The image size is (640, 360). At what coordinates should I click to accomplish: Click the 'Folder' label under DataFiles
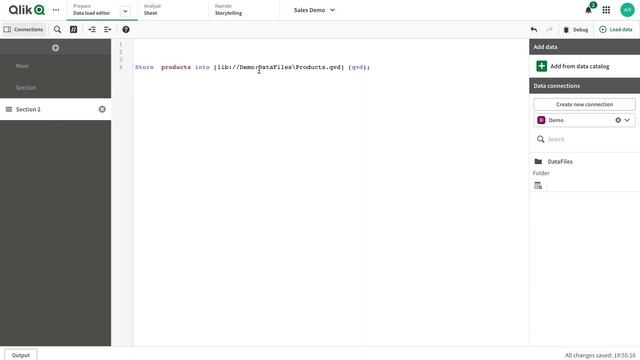tap(541, 173)
